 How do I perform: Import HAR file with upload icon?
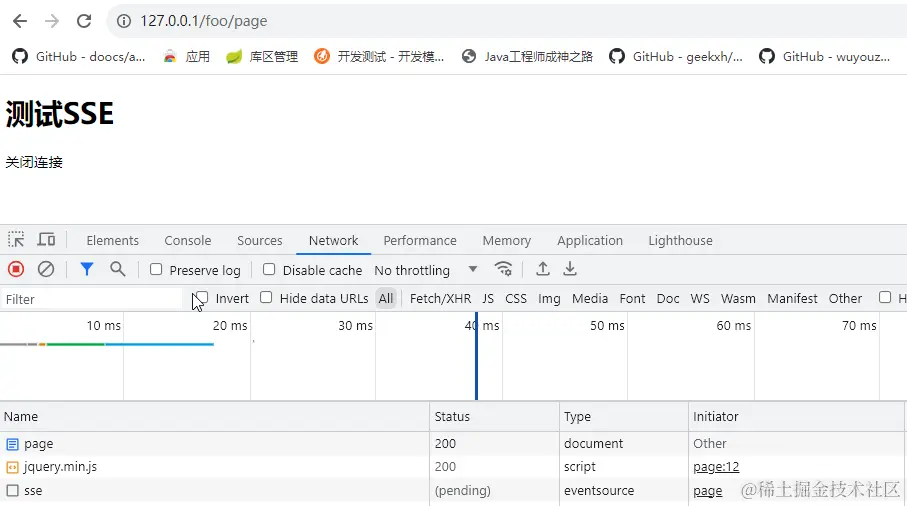point(543,269)
